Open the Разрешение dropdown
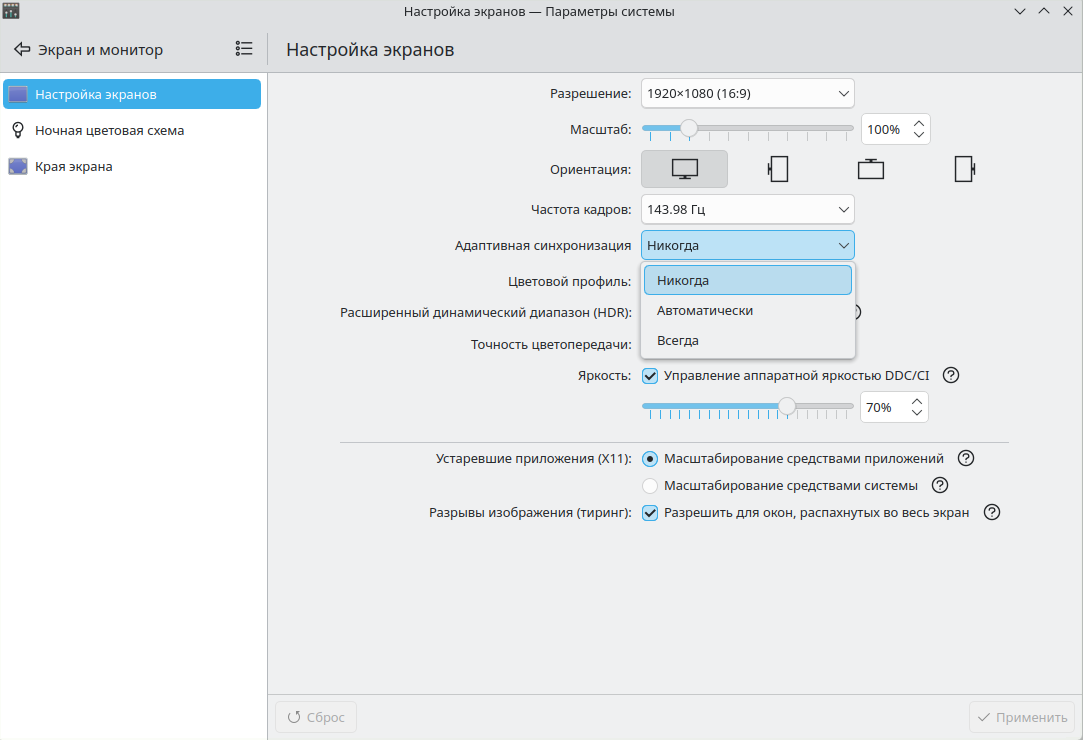The height and width of the screenshot is (740, 1083). click(x=747, y=93)
